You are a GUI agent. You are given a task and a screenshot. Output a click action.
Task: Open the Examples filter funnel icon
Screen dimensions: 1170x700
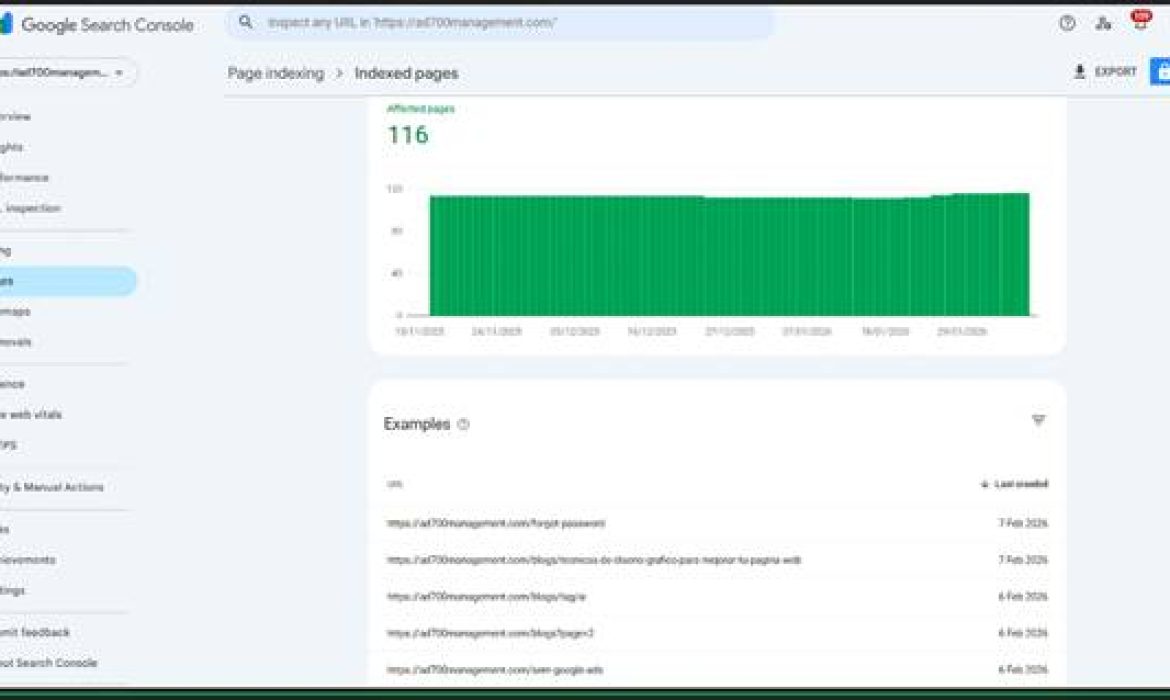1038,421
